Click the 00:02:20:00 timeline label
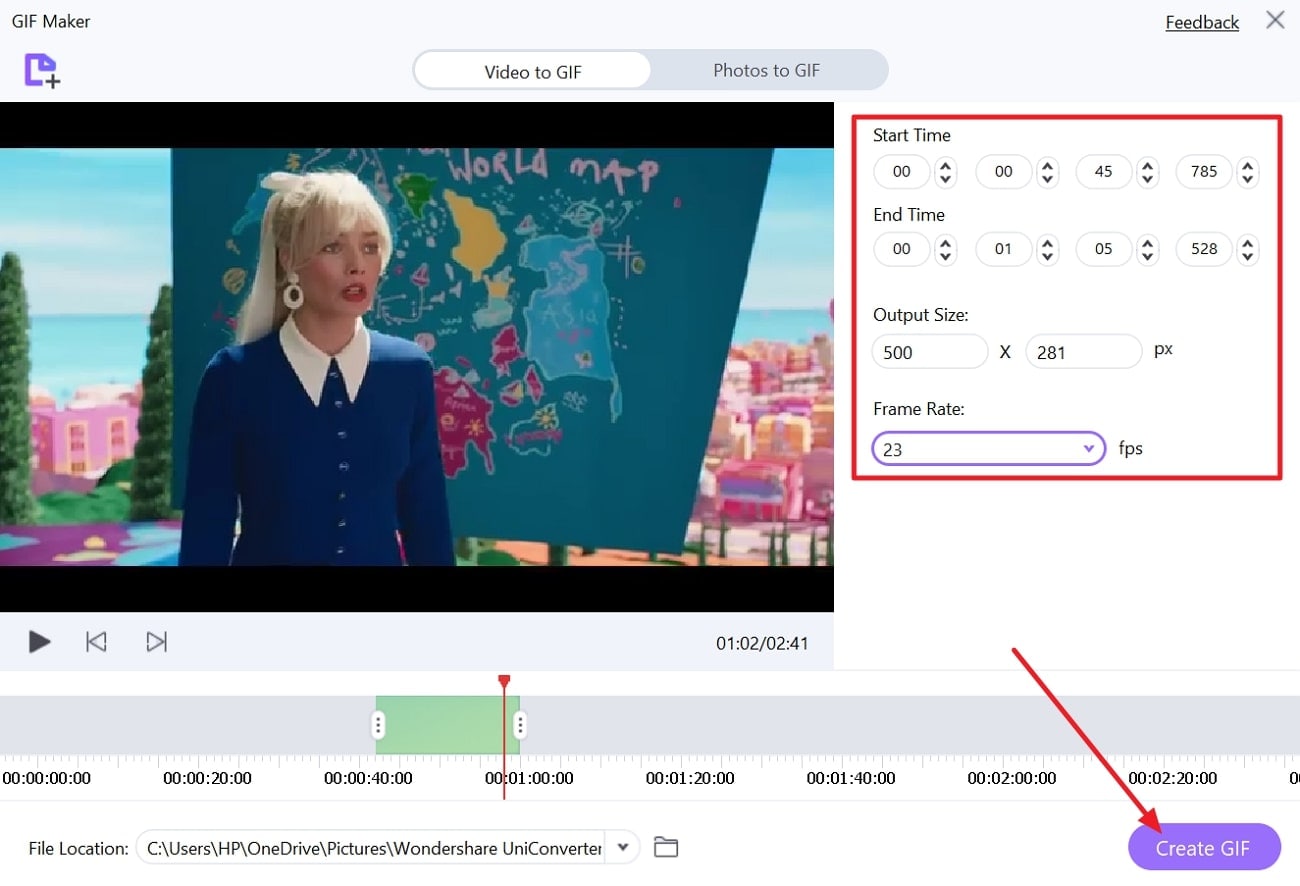The image size is (1300, 886). point(1173,778)
